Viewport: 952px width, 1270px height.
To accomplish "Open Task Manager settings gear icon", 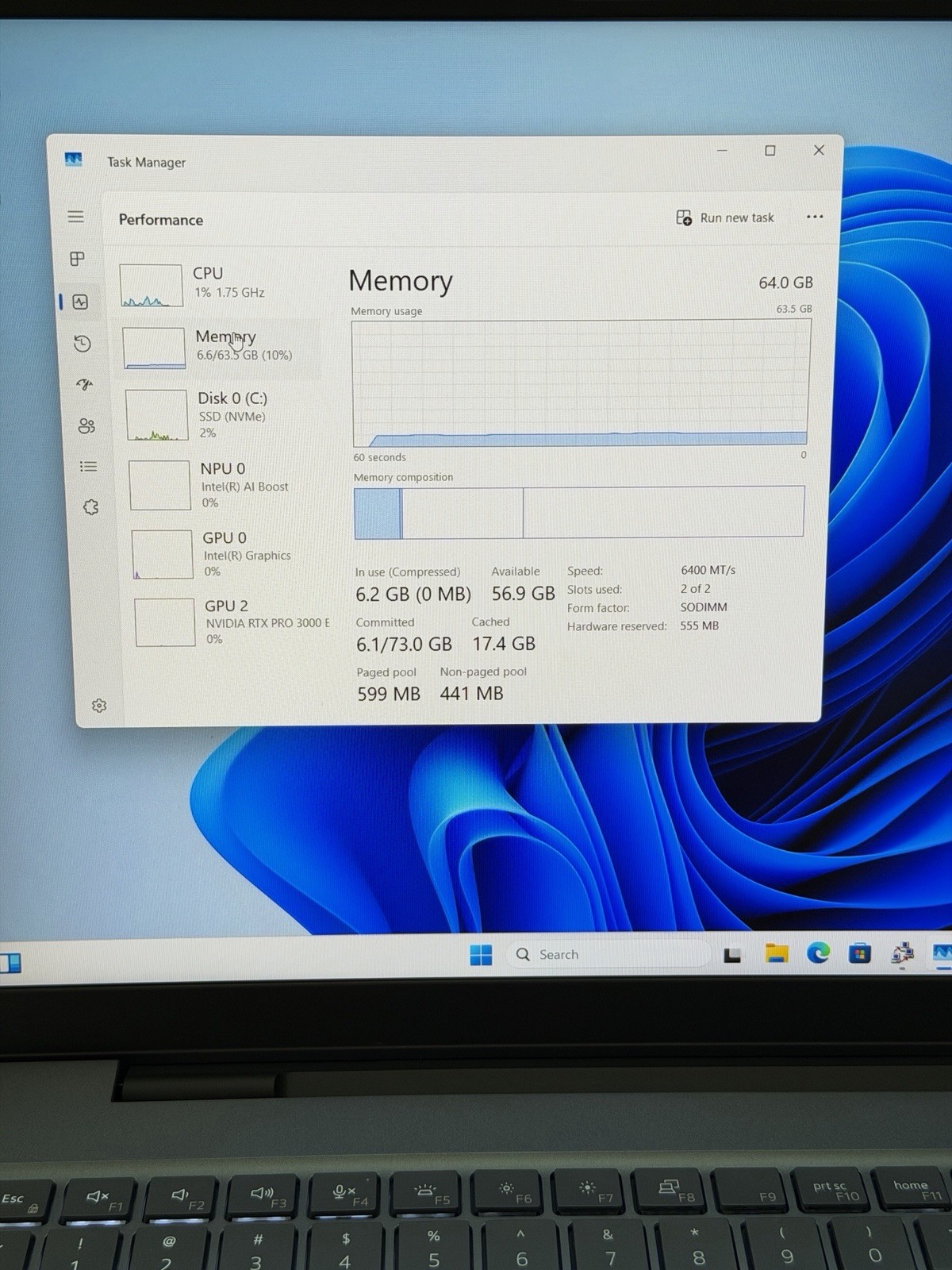I will (x=99, y=706).
